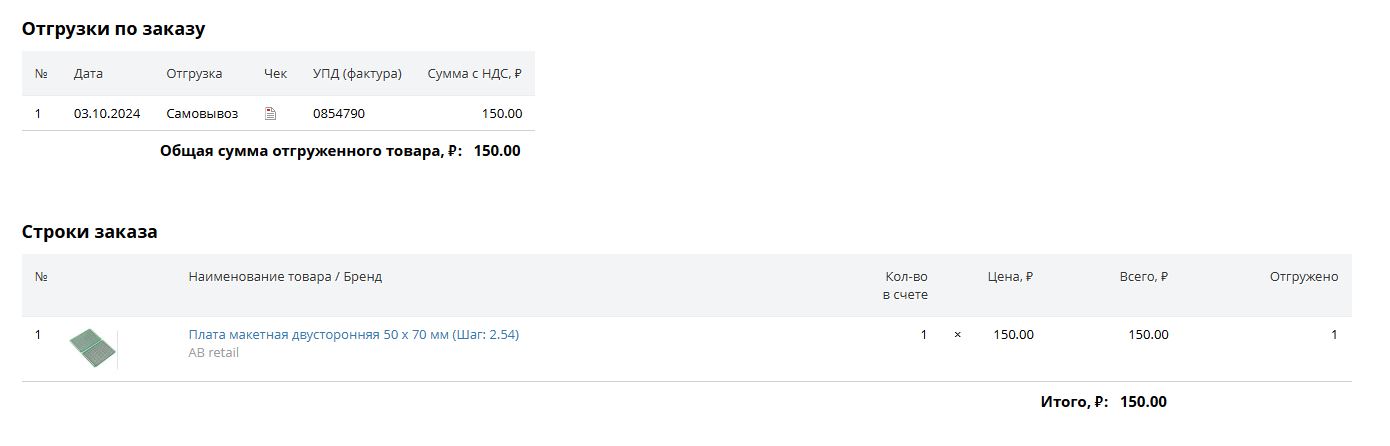Open the breadboard product thumbnail image
The height and width of the screenshot is (446, 1390).
(93, 349)
